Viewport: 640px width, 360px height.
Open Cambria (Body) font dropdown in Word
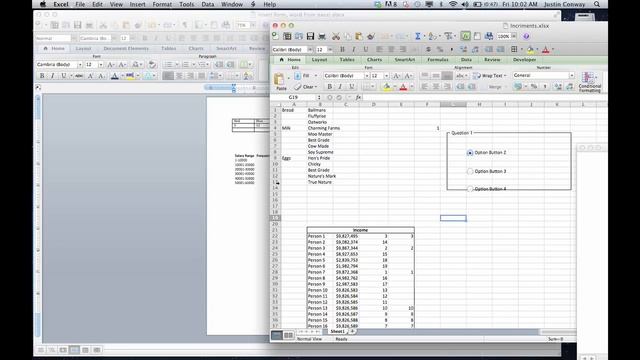(80, 64)
